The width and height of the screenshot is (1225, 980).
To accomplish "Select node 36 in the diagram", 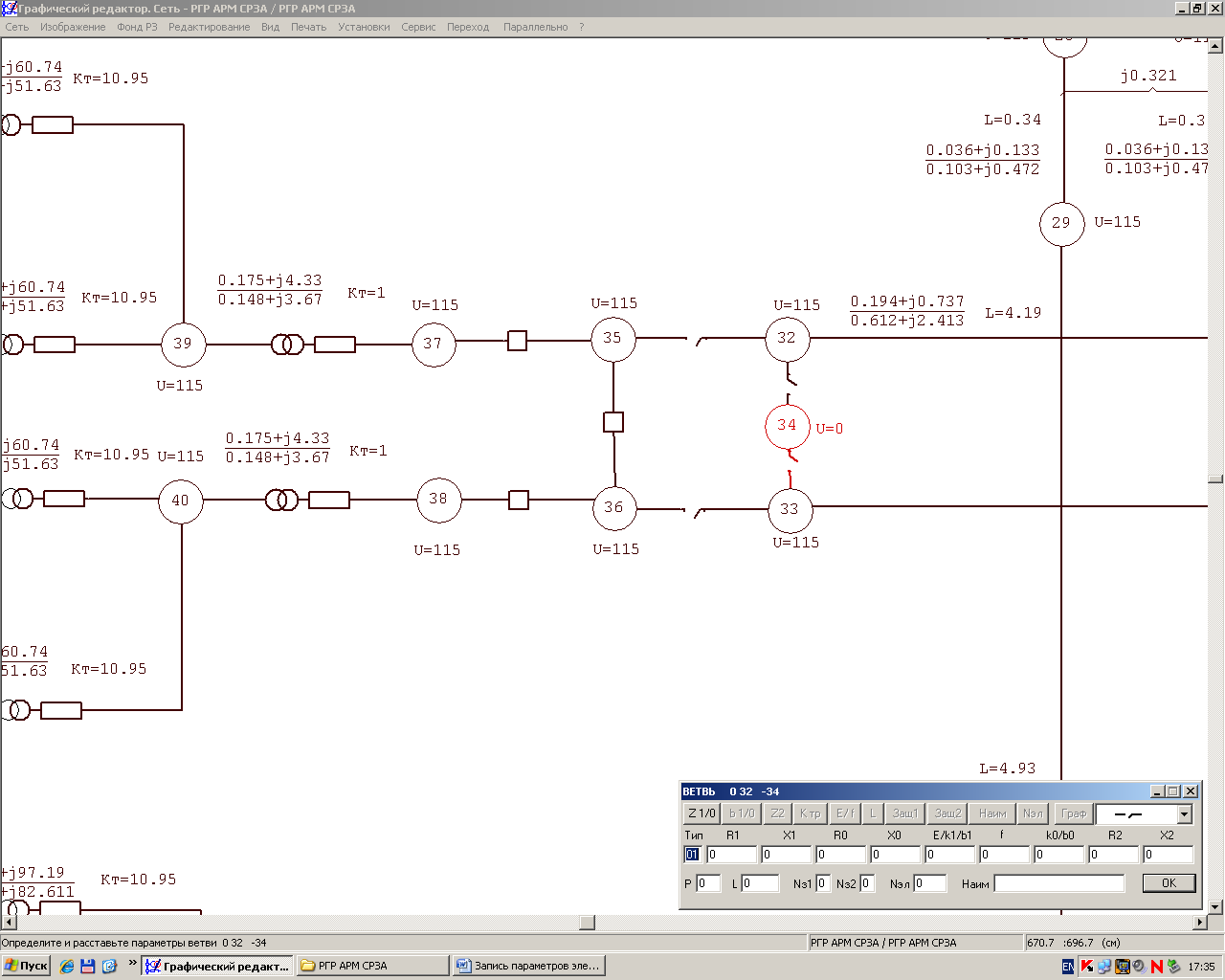I will (614, 508).
